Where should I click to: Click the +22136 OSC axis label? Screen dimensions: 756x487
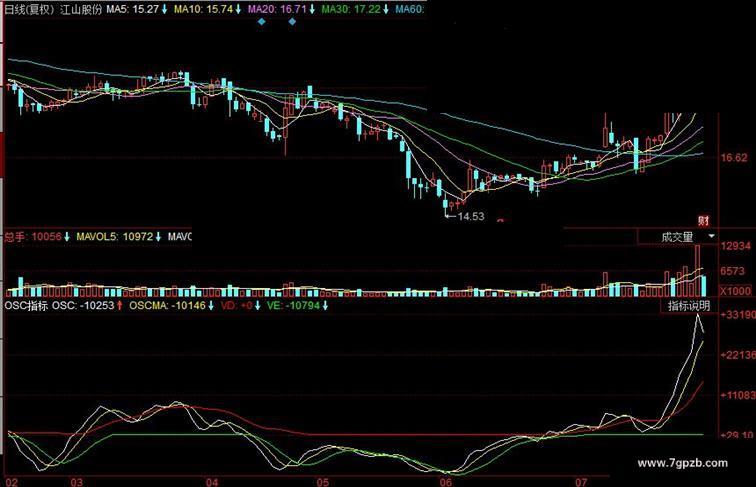click(738, 355)
